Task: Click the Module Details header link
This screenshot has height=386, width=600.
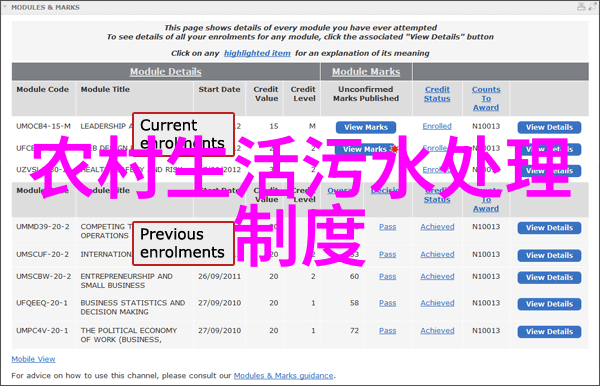Action: [x=166, y=72]
